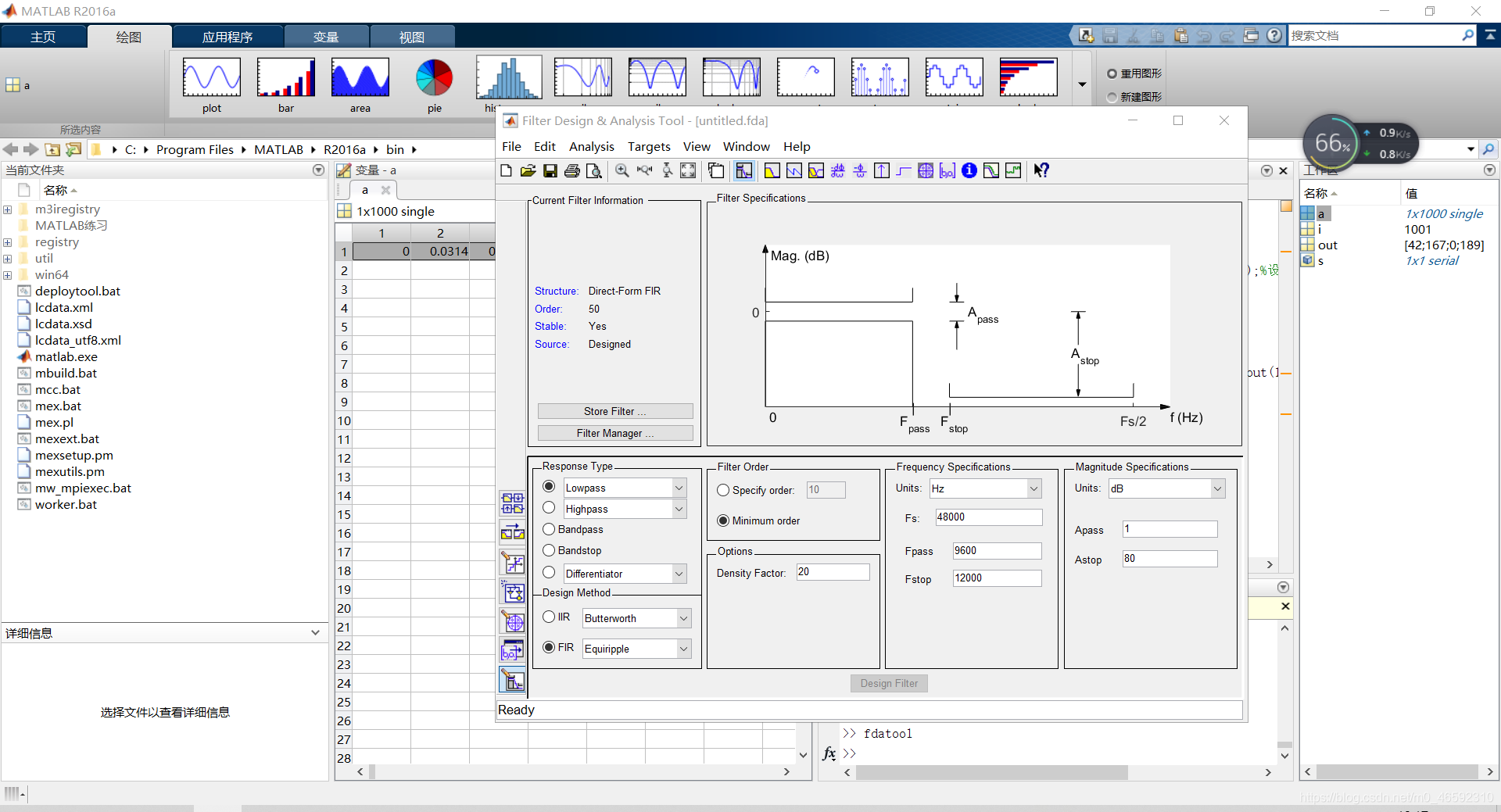This screenshot has height=812, width=1501.
Task: Click New filter design session icon
Action: tap(506, 170)
